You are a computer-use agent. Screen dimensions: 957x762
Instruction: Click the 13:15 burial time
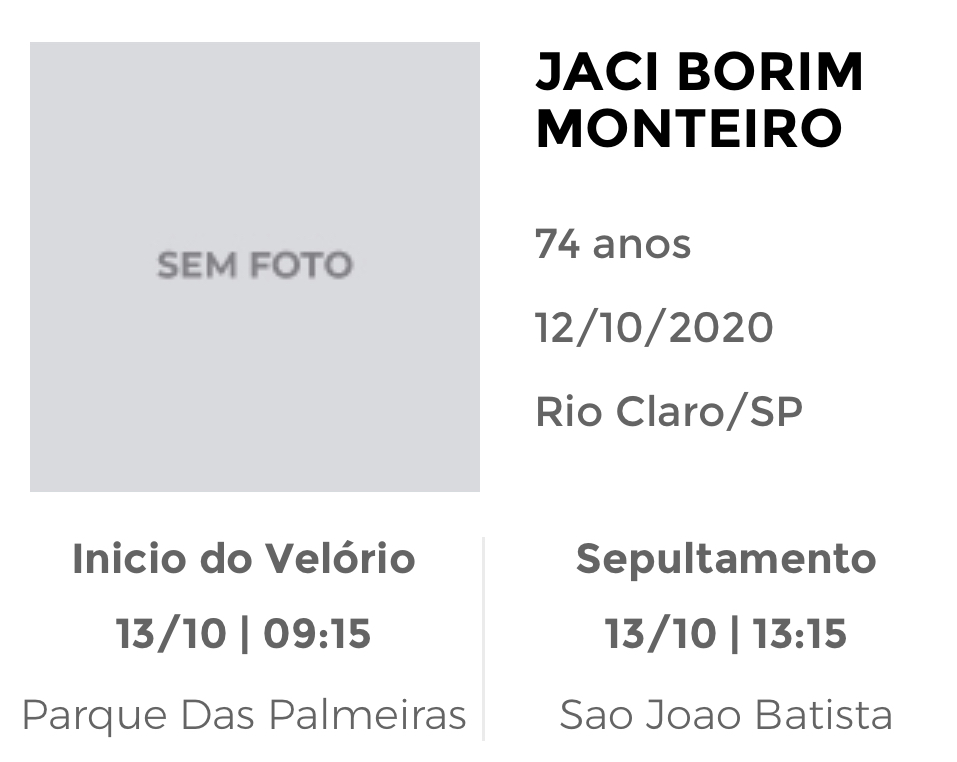click(800, 633)
